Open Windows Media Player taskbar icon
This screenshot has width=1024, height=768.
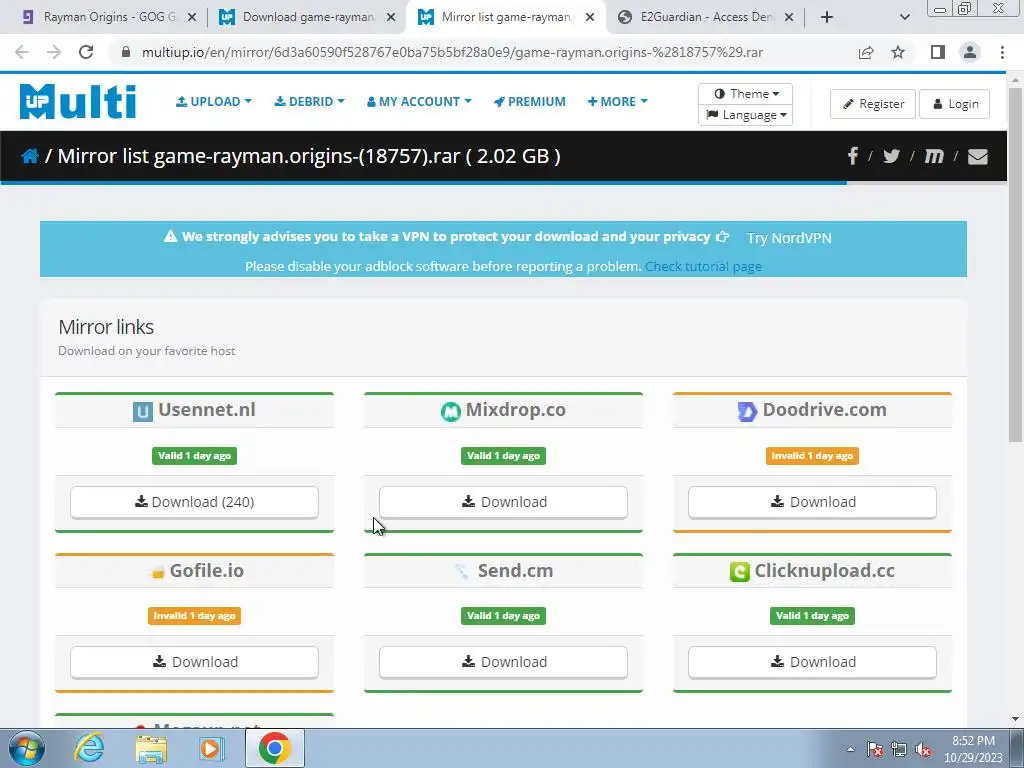[211, 749]
